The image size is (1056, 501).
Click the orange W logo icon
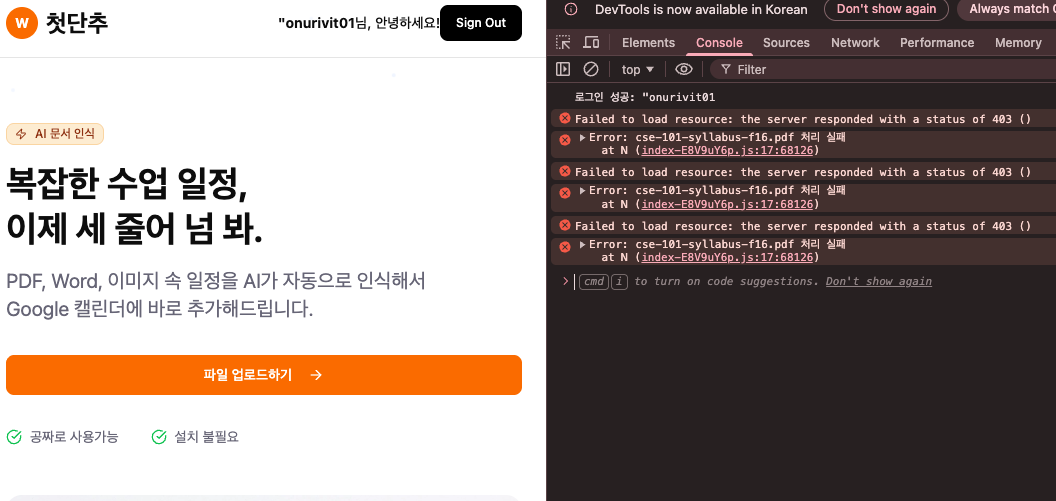22,23
